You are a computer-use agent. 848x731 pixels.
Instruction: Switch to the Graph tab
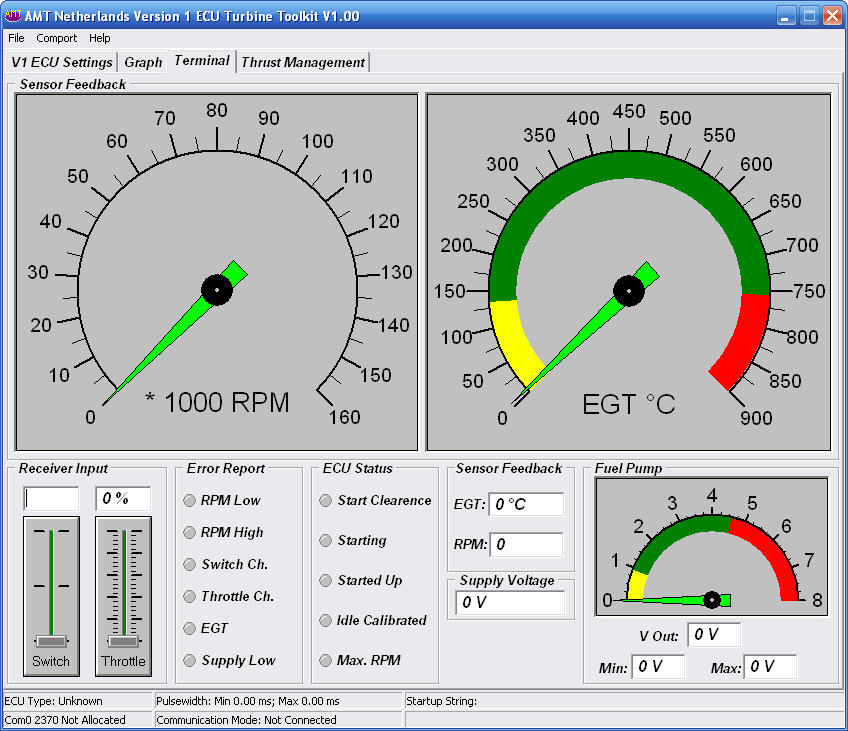point(143,62)
